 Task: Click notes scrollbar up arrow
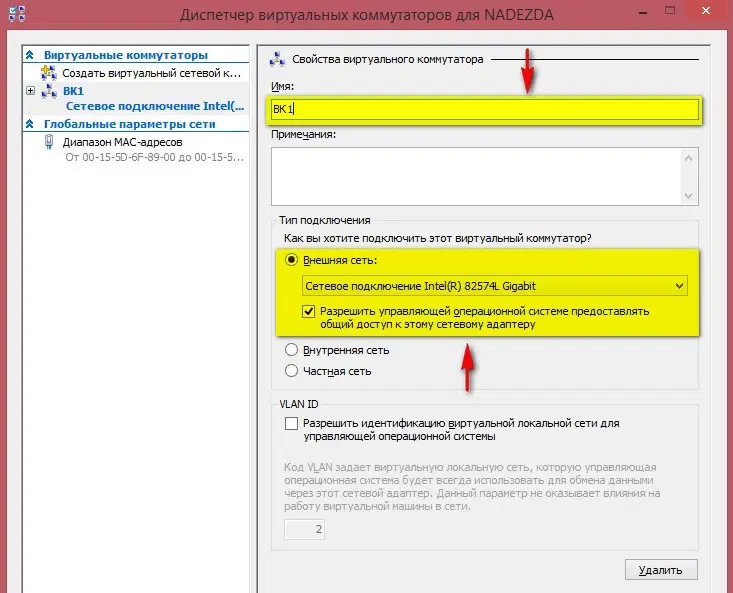point(688,158)
